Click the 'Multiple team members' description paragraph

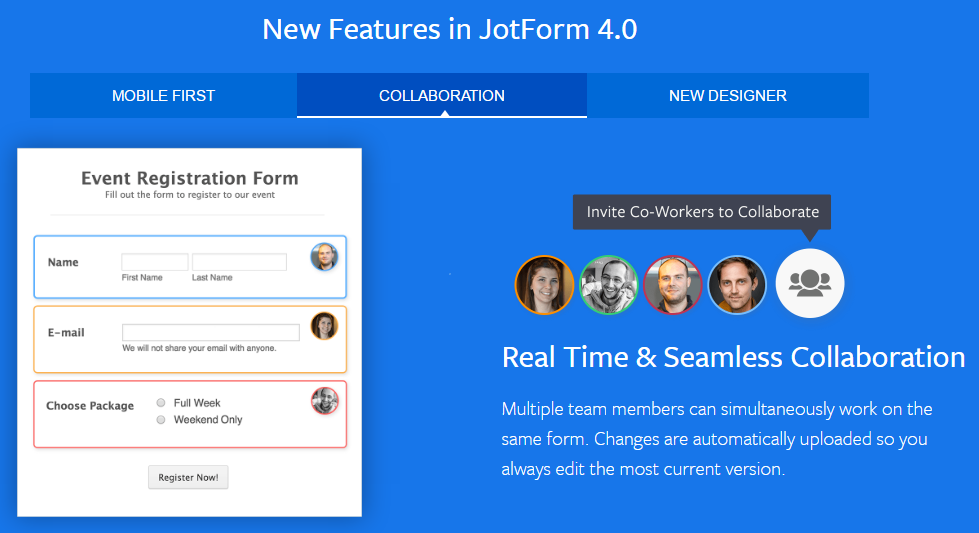[x=717, y=439]
